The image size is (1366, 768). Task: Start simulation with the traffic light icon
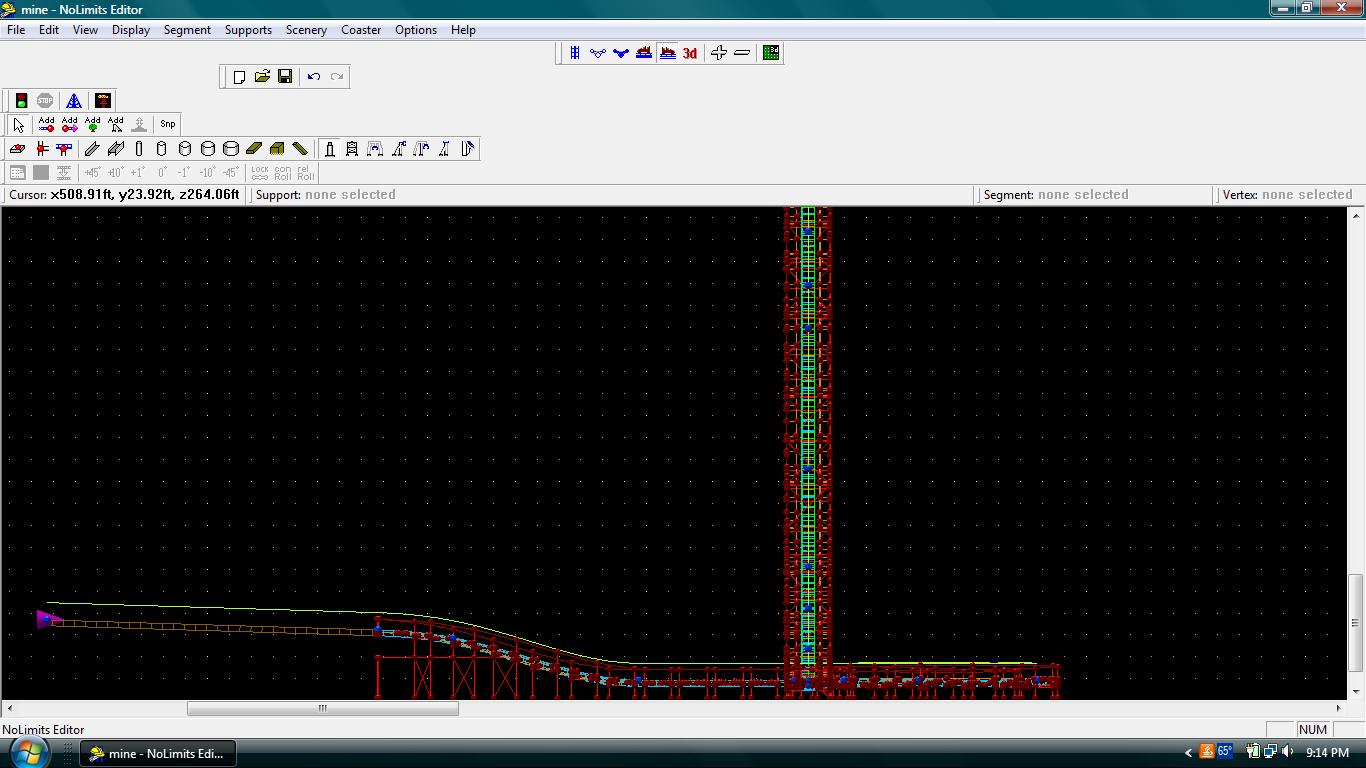click(x=21, y=101)
